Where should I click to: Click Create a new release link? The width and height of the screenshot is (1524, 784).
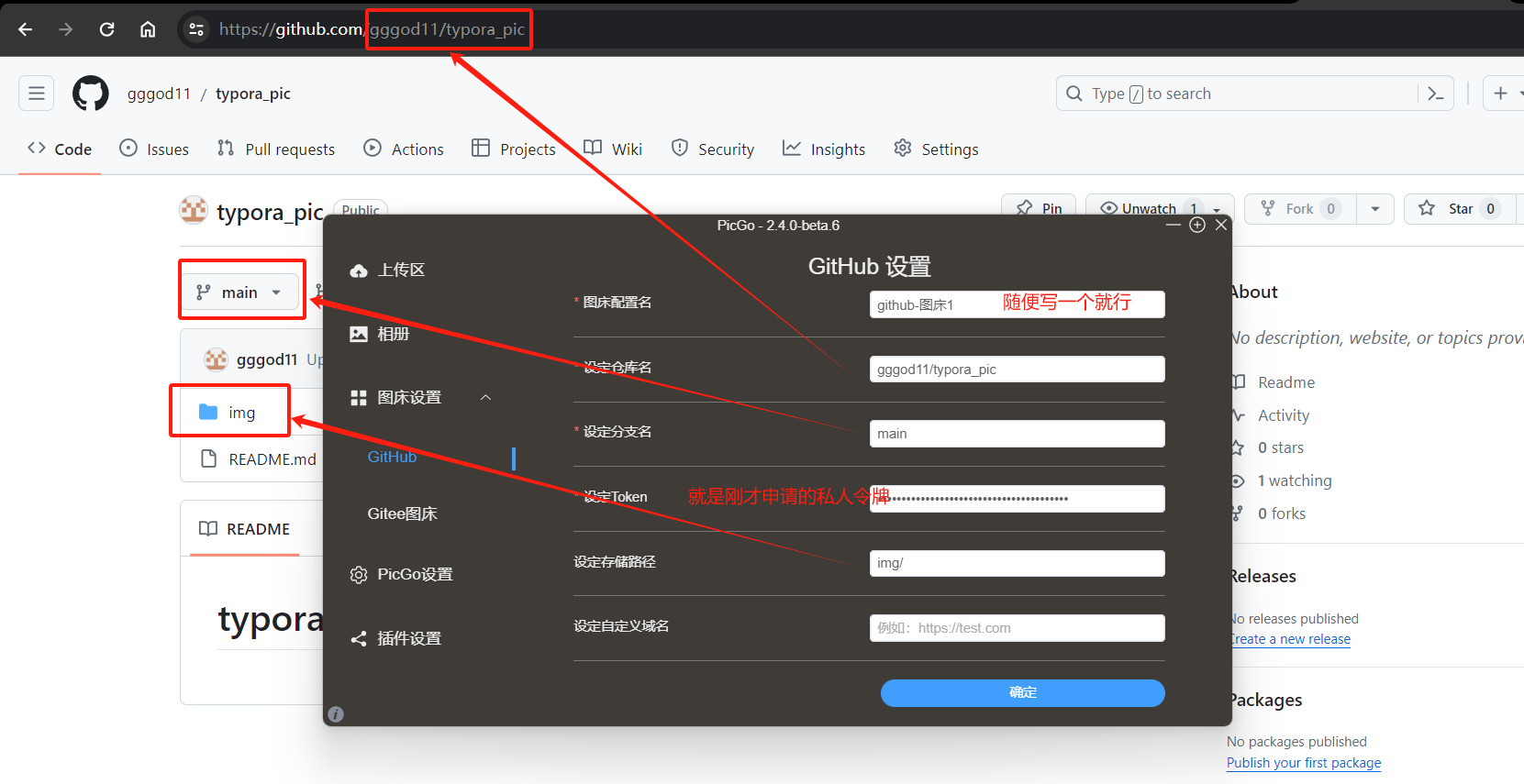point(1290,639)
